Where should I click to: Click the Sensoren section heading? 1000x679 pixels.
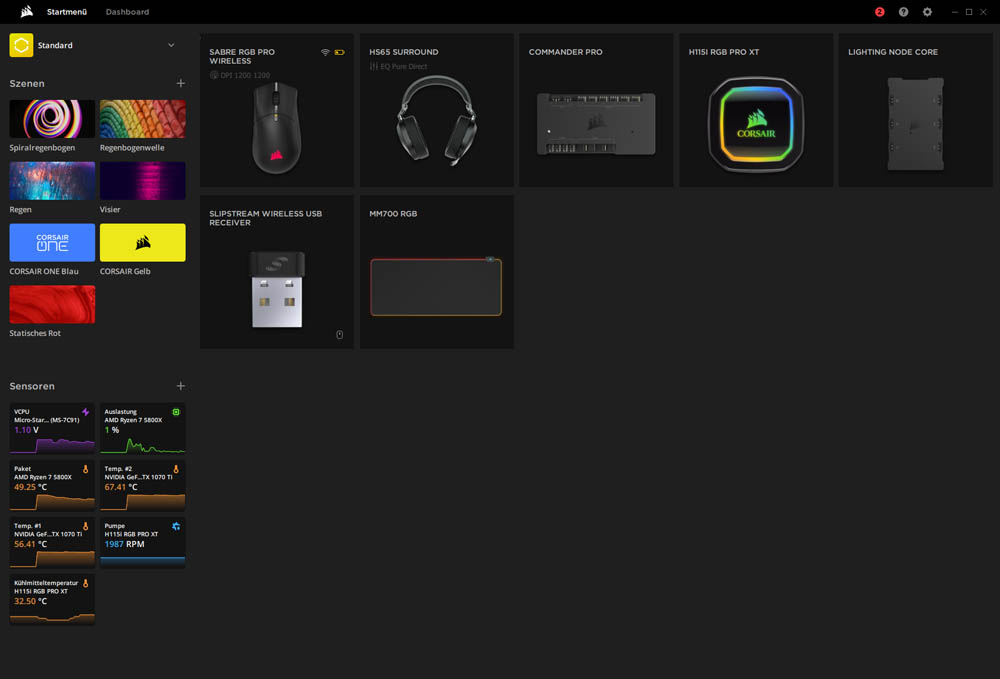click(x=32, y=386)
